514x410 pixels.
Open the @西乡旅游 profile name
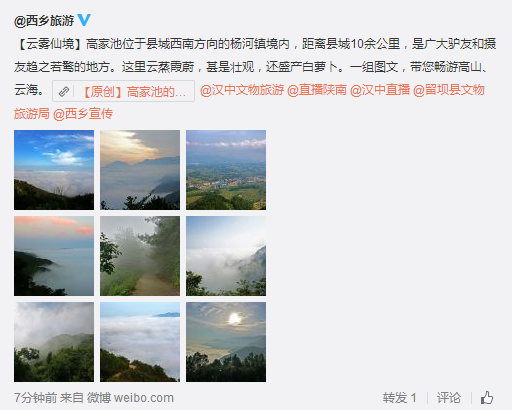coord(44,21)
